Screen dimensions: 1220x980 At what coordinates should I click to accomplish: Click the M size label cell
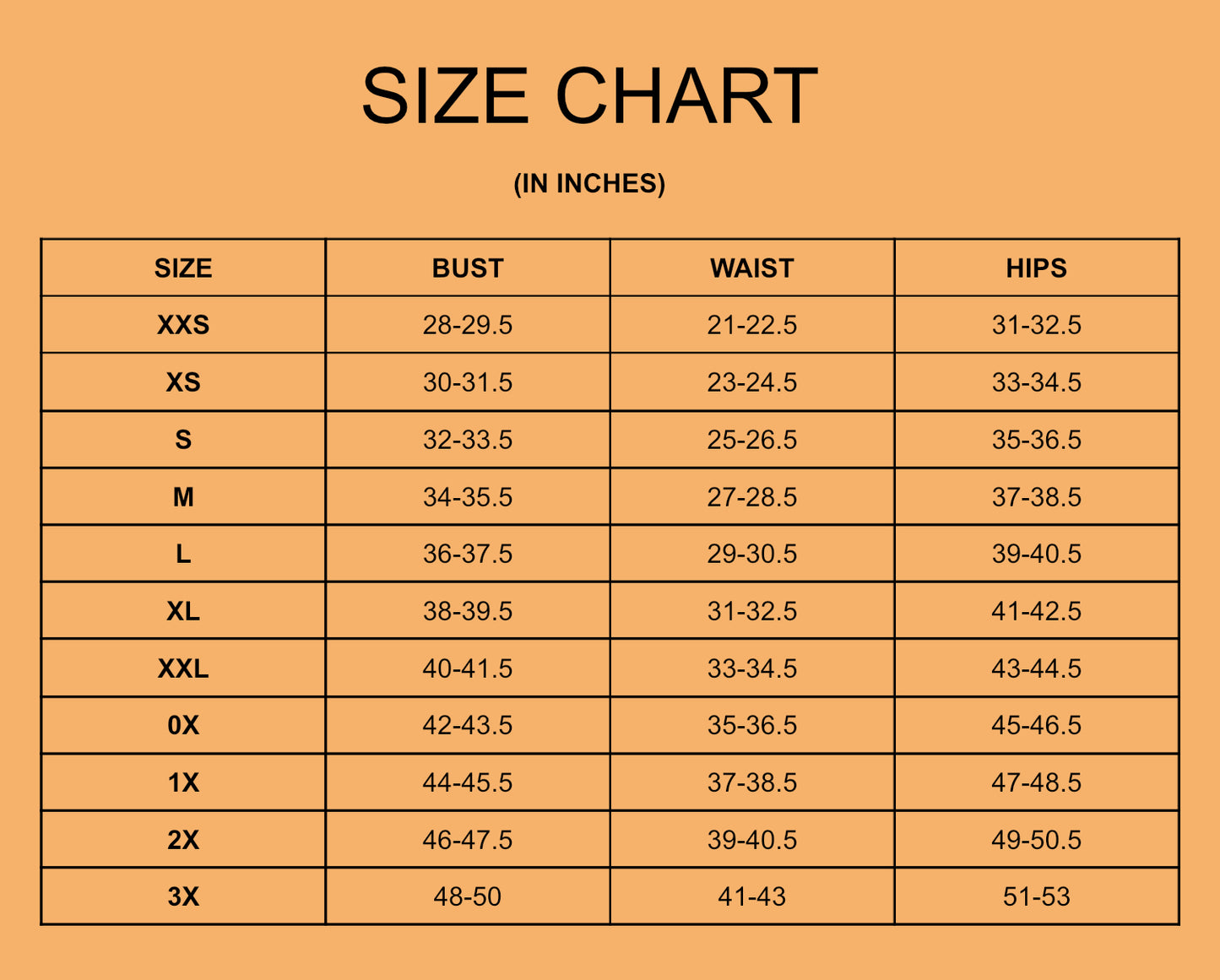point(183,497)
